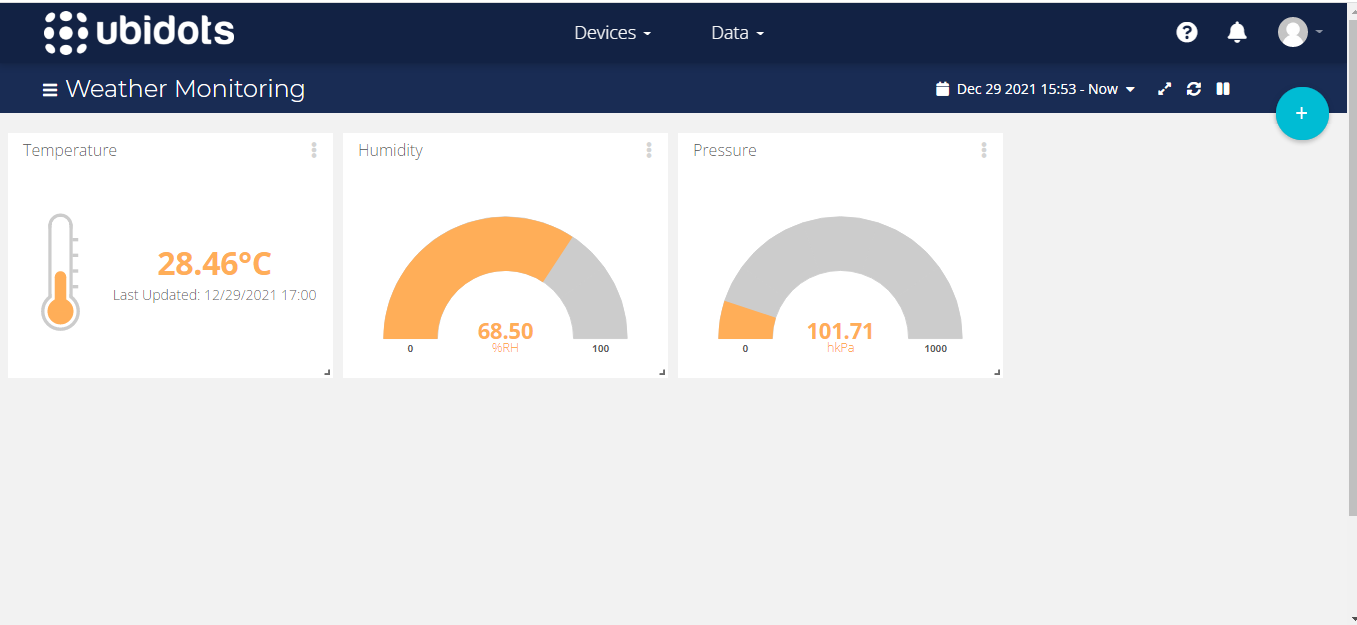Screen dimensions: 1357x625
Task: Open the Data menu
Action: (x=737, y=33)
